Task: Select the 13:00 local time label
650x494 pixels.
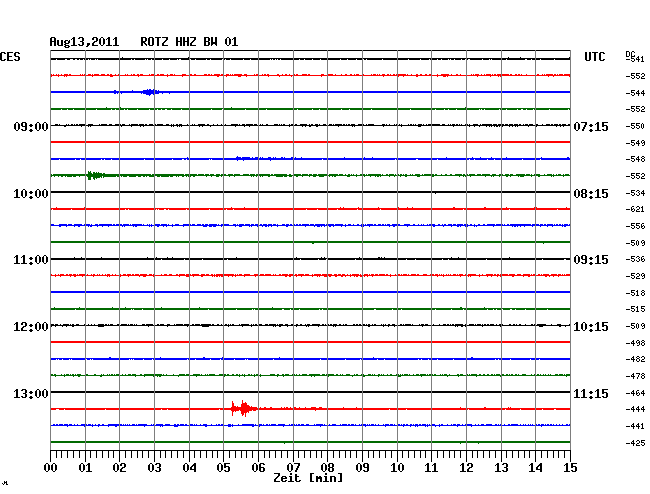Action: [x=31, y=393]
